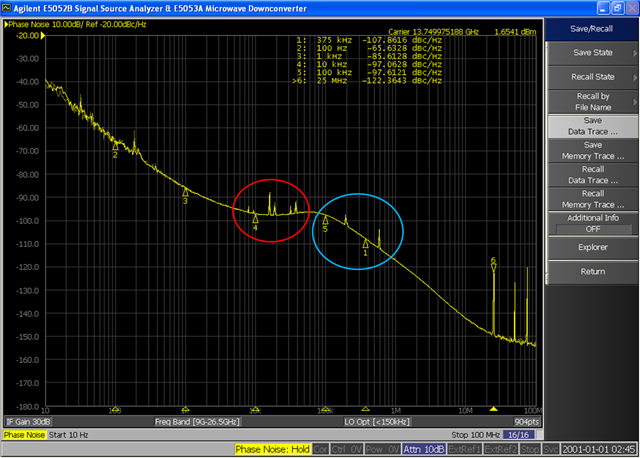The width and height of the screenshot is (640, 458).
Task: Click the Stop status indicator
Action: coord(530,449)
